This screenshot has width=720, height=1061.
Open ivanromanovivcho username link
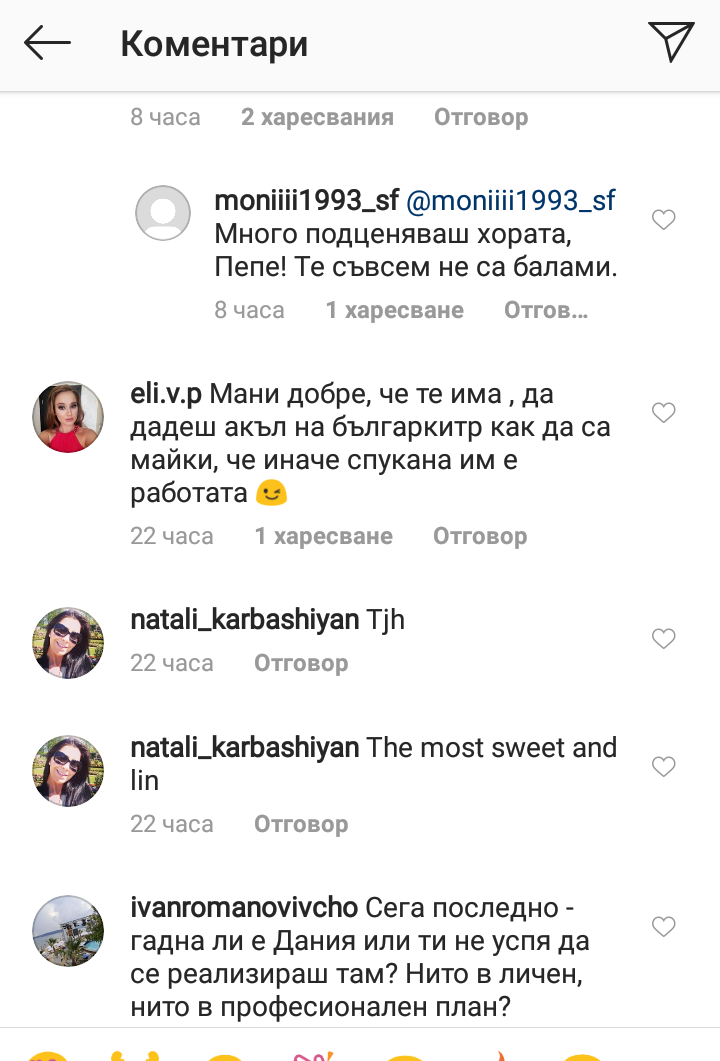coord(244,909)
